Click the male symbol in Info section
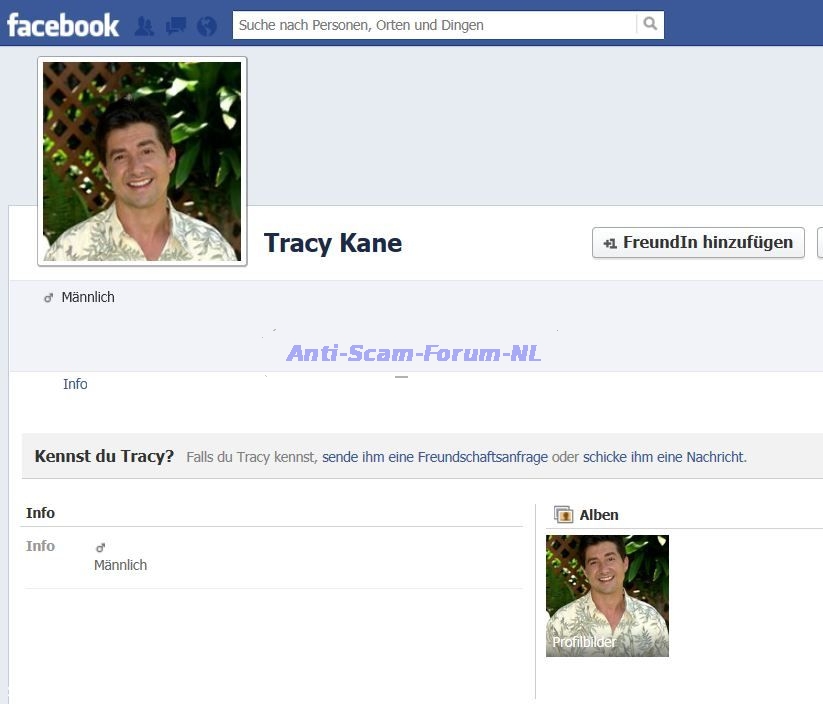The width and height of the screenshot is (823, 704). pos(100,547)
